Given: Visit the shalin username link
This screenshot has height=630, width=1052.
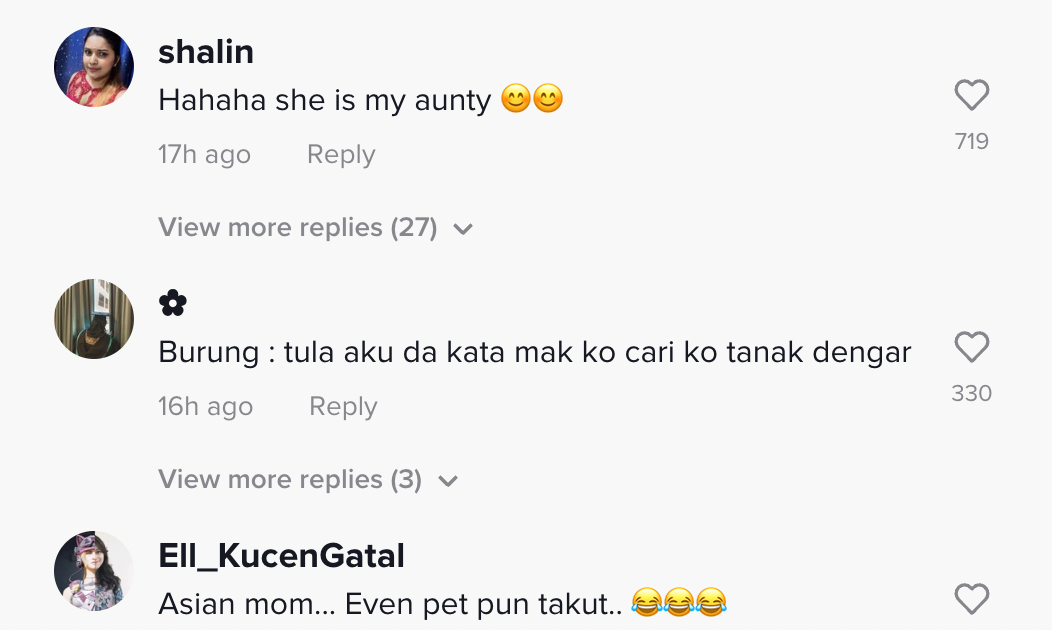Looking at the screenshot, I should tap(206, 52).
